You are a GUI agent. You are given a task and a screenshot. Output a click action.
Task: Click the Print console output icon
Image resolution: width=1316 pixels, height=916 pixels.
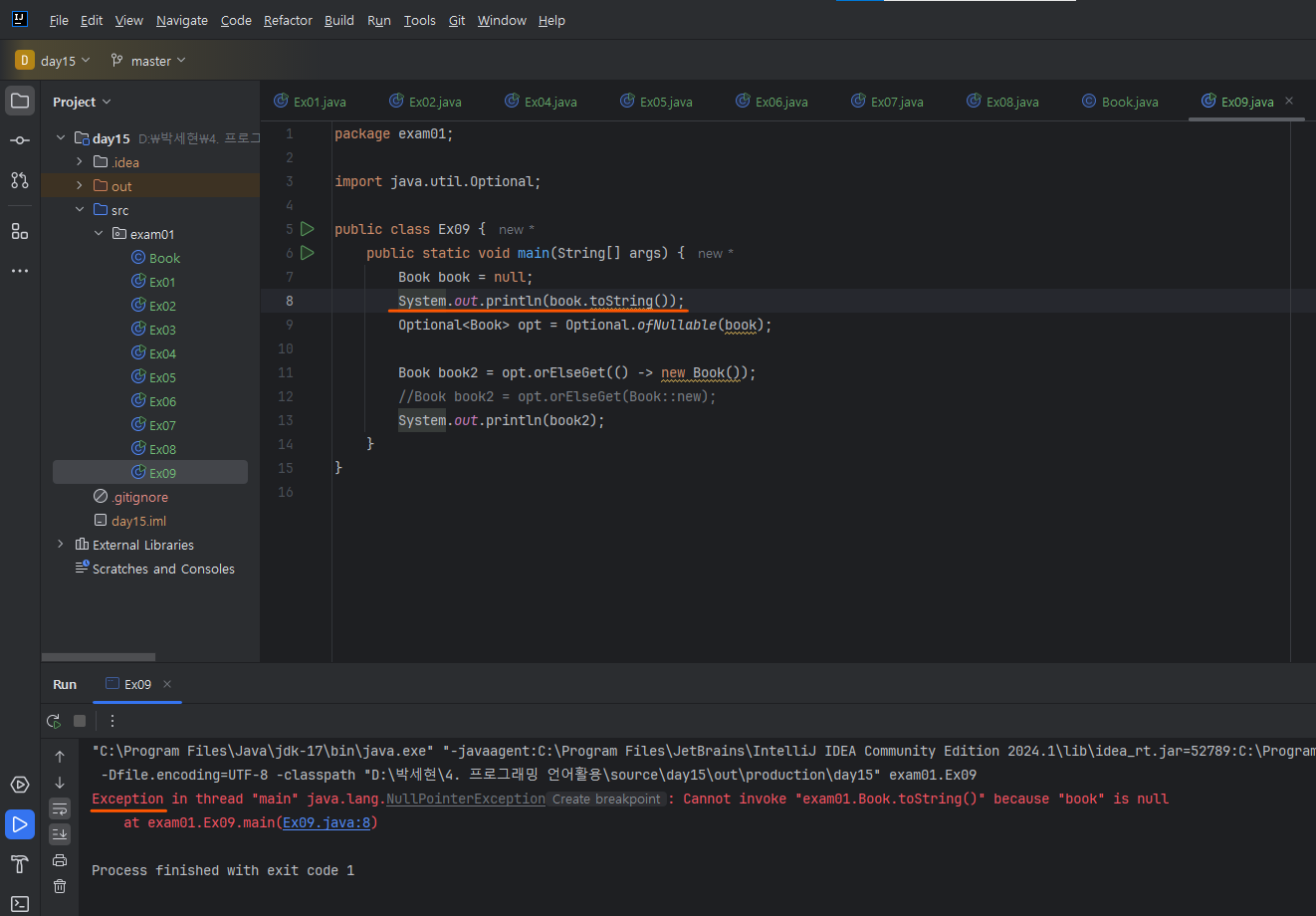point(60,860)
